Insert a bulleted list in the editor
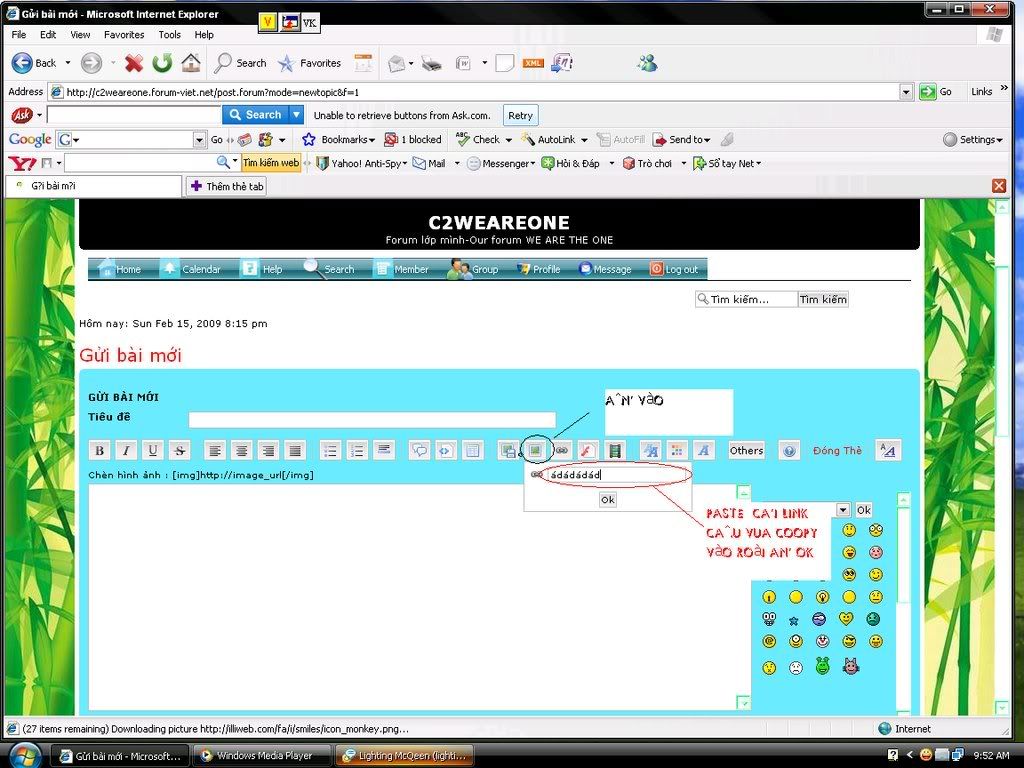The width and height of the screenshot is (1024, 768). (330, 450)
